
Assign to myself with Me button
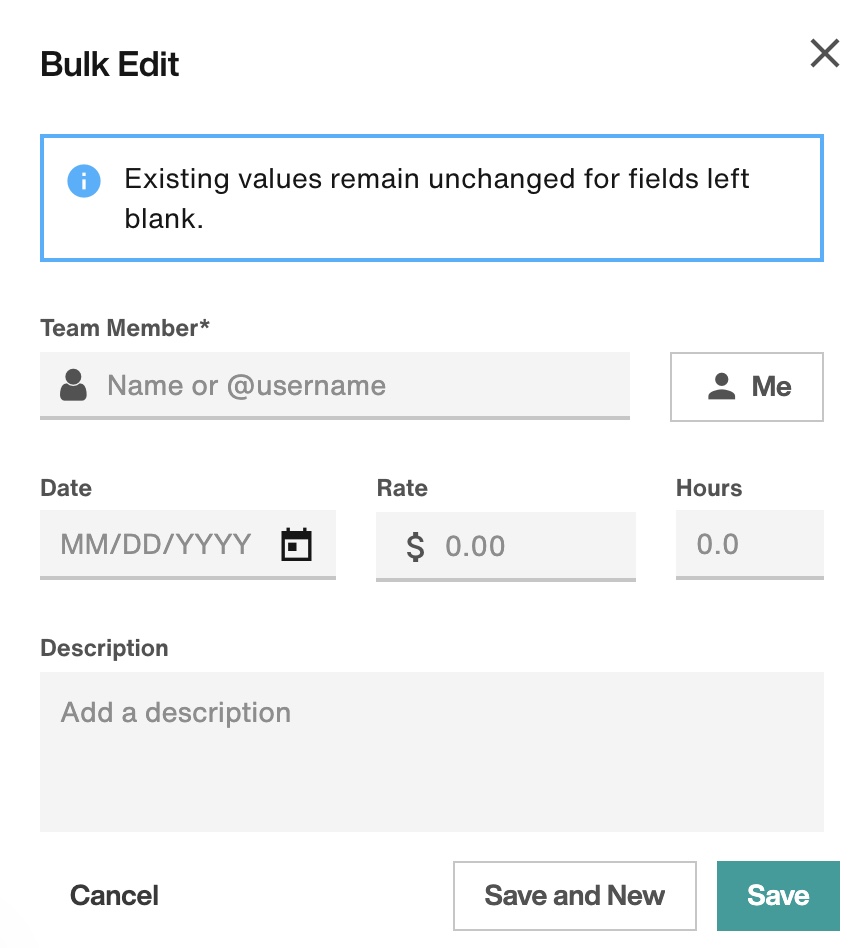(x=747, y=387)
